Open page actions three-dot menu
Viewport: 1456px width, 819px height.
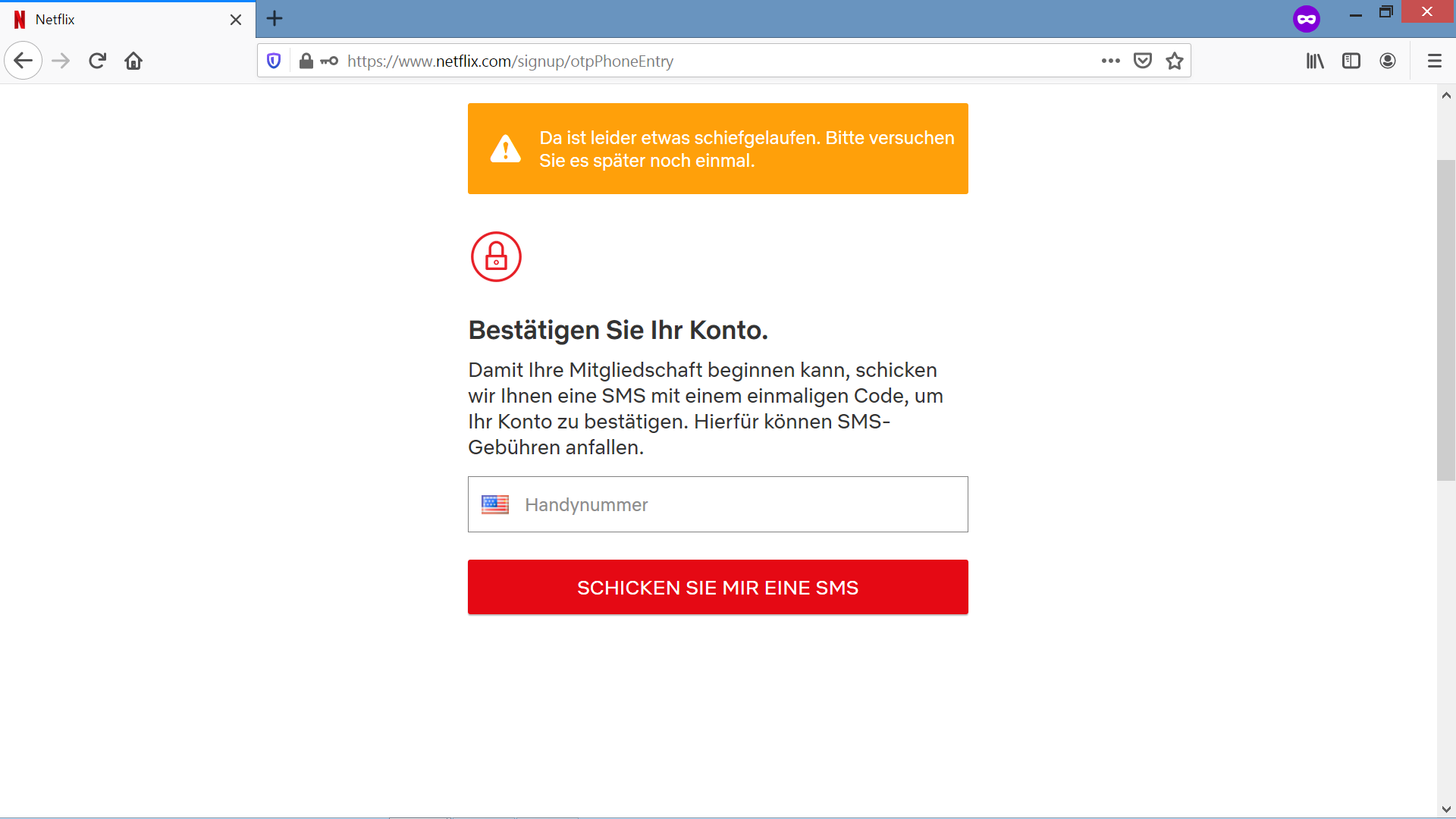1111,61
